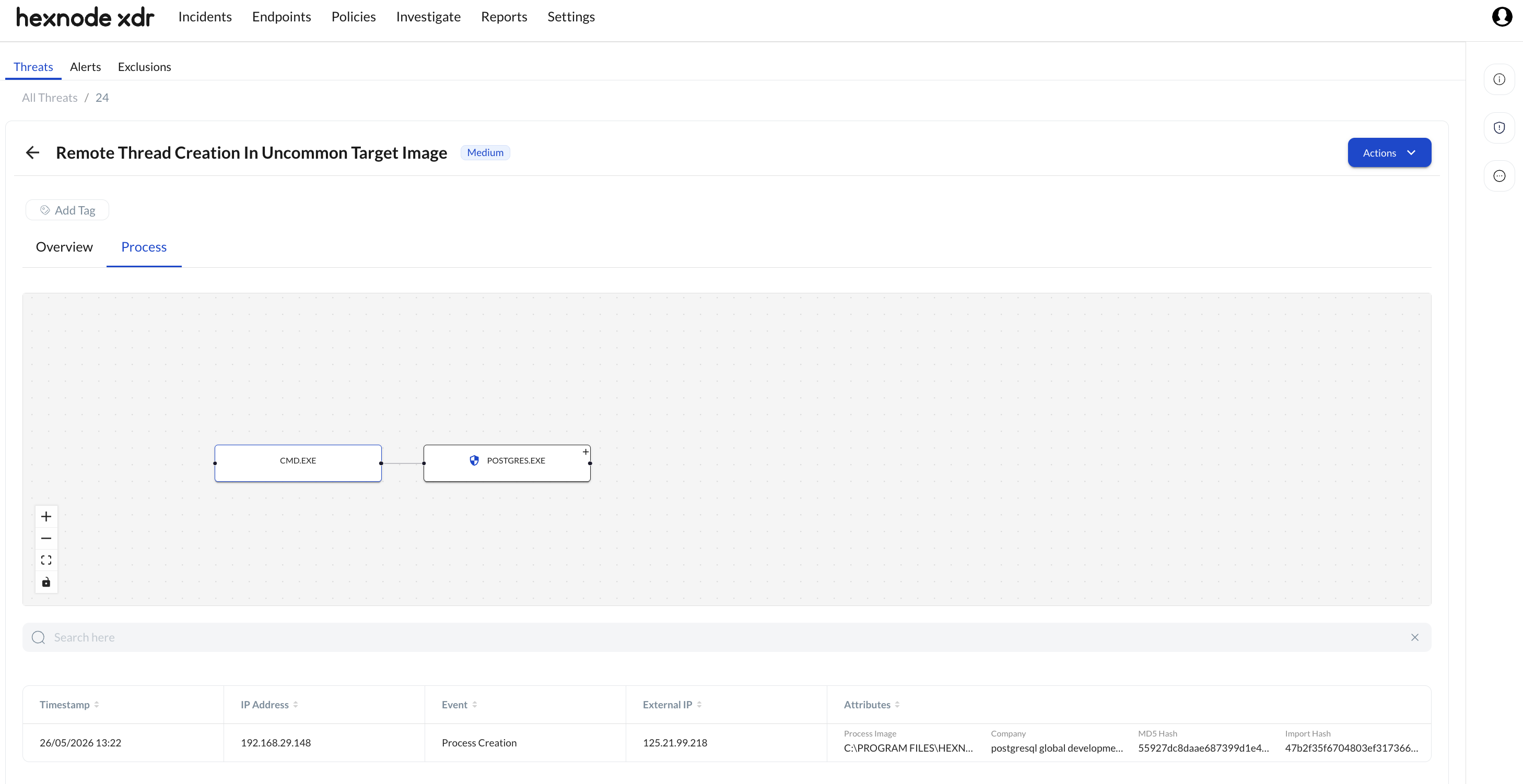This screenshot has width=1523, height=784.
Task: Select the POSTGRES.EXE process node
Action: click(x=507, y=463)
